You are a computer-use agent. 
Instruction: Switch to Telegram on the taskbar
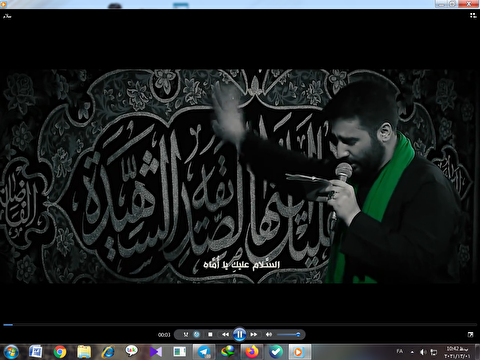pos(204,352)
